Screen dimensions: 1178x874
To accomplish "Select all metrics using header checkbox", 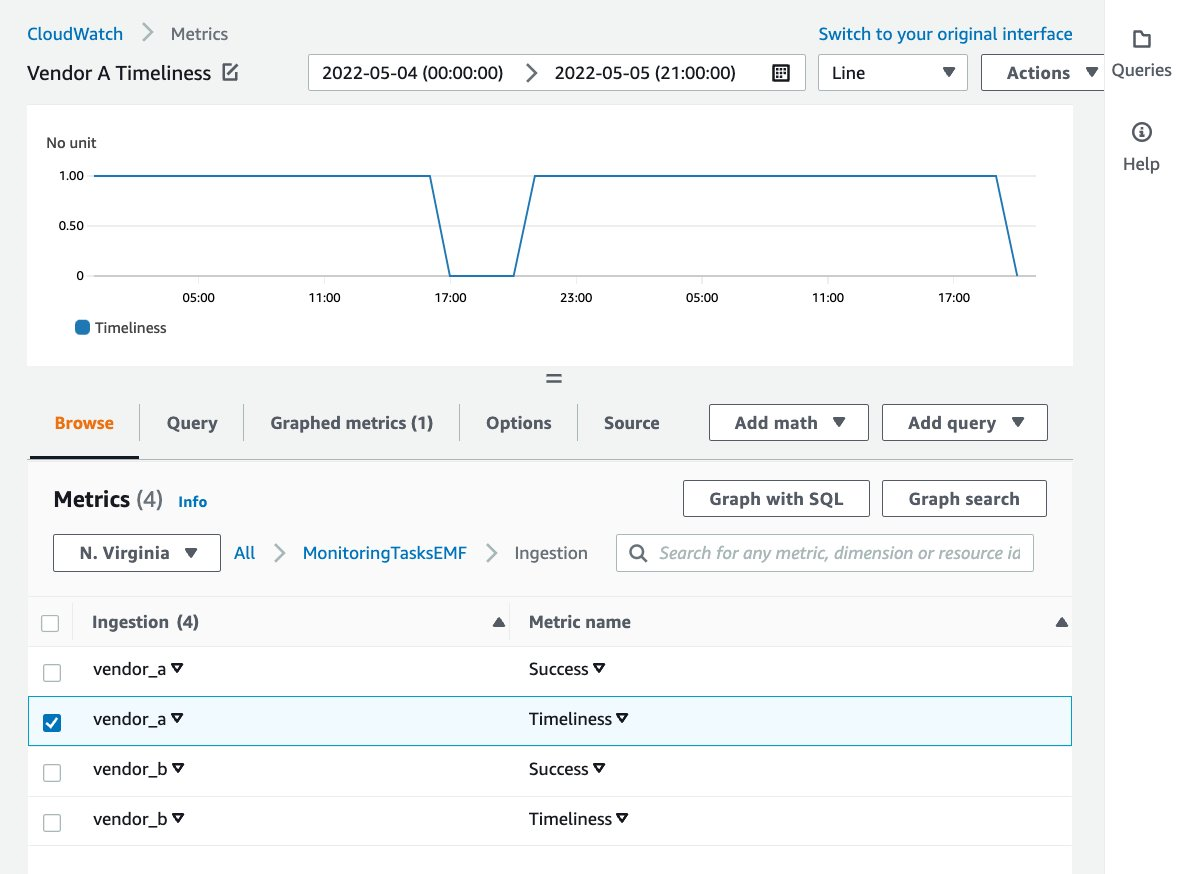I will [x=51, y=622].
